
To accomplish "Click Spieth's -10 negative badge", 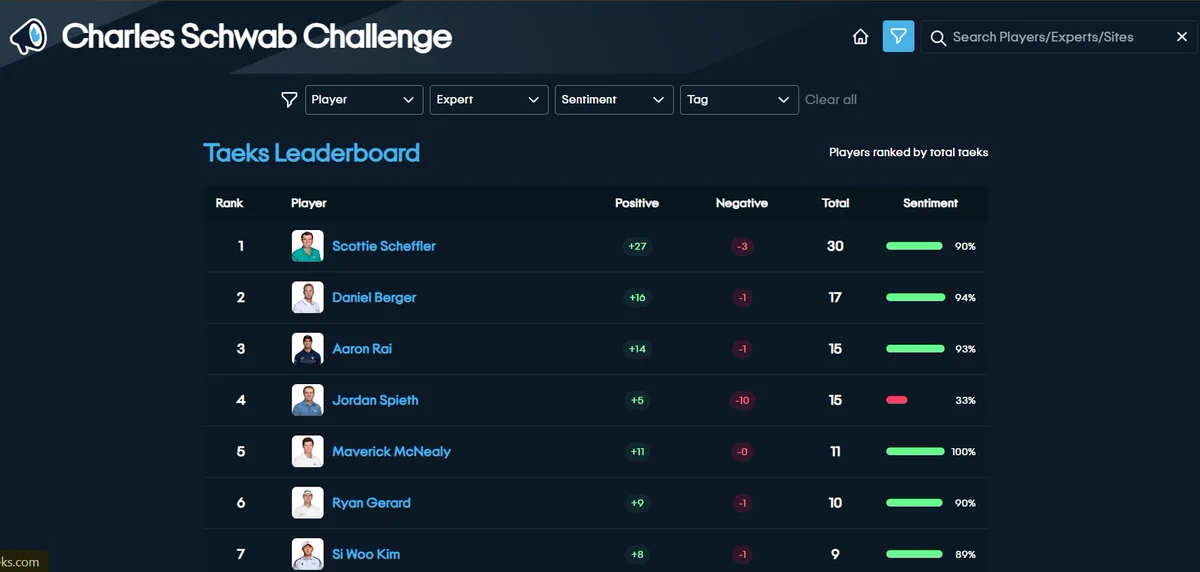I will pos(742,400).
